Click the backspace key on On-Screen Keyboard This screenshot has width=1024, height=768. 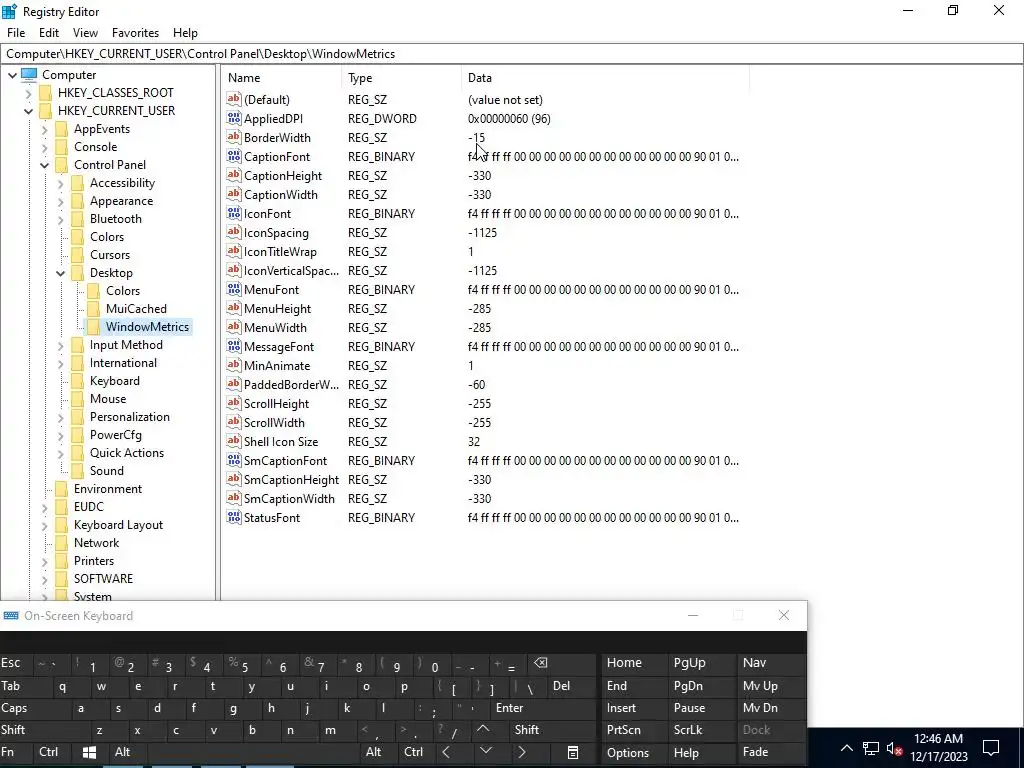(x=541, y=663)
